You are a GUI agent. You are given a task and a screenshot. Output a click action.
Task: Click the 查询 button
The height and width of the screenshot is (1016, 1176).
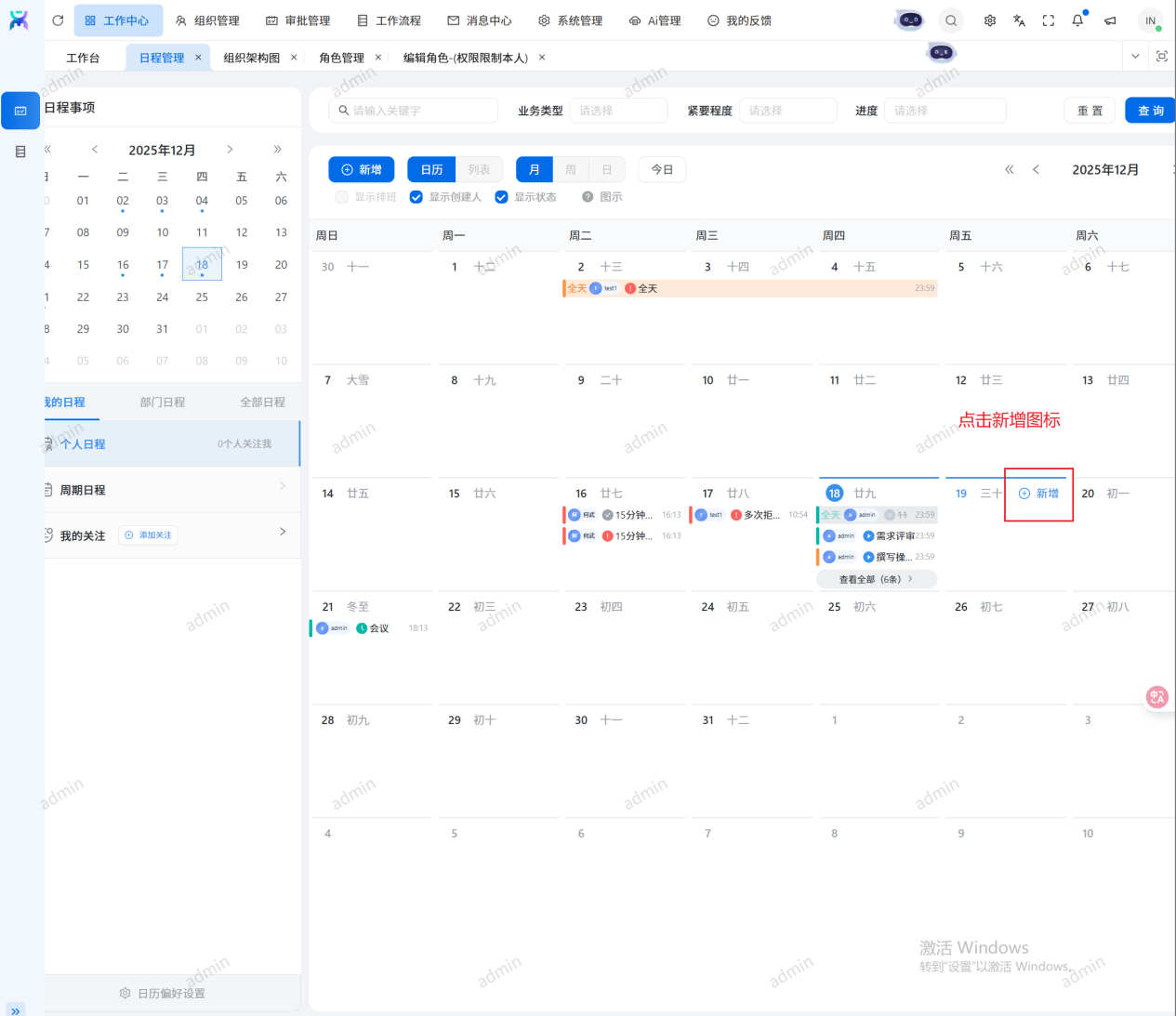tap(1150, 111)
